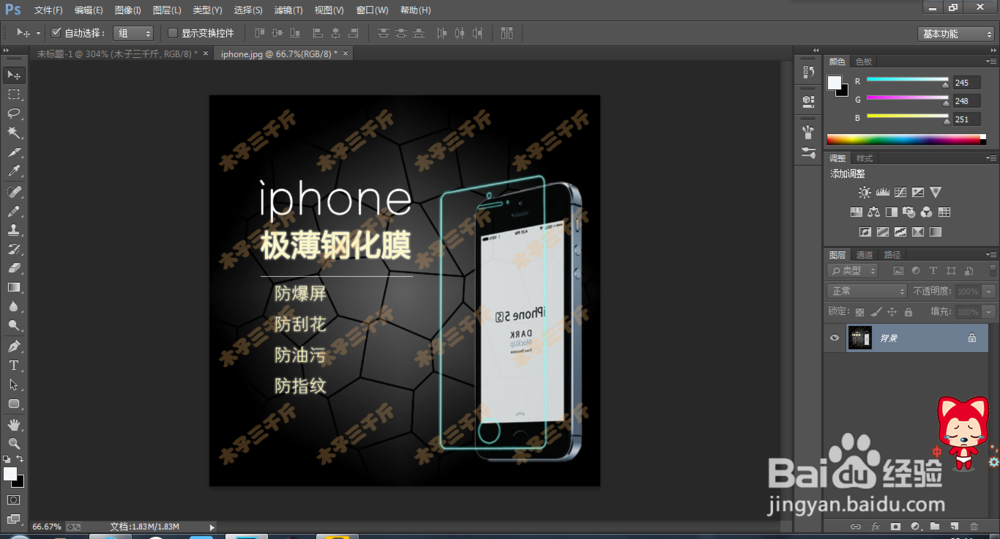Add a layer style (fx)
This screenshot has width=1000, height=539.
tap(876, 526)
